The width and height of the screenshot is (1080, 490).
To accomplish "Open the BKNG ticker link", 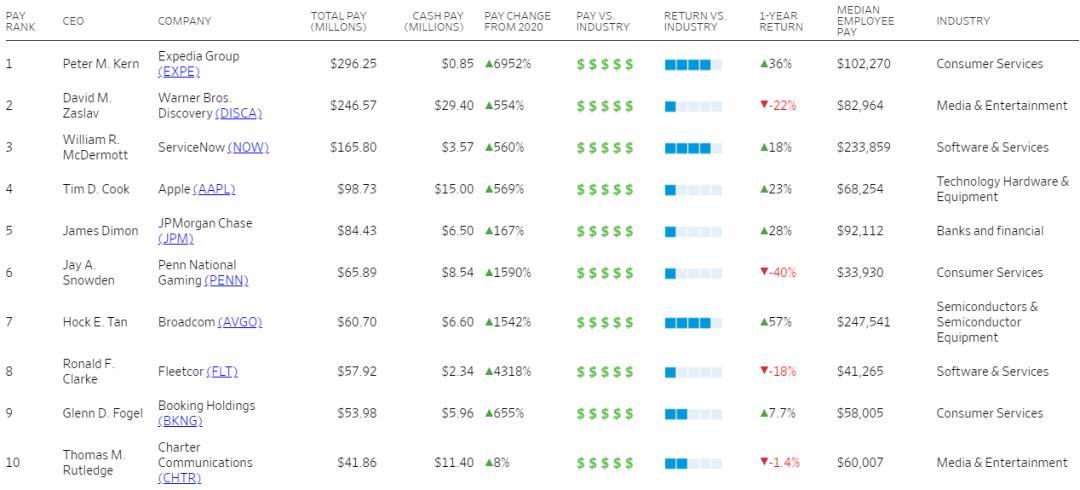I will [178, 421].
